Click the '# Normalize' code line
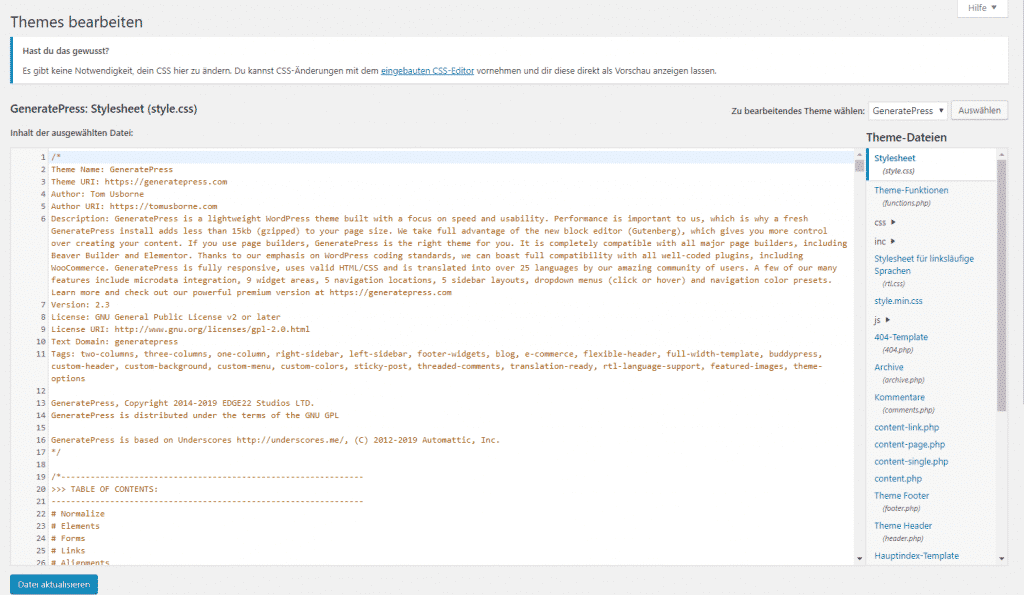 [x=78, y=514]
